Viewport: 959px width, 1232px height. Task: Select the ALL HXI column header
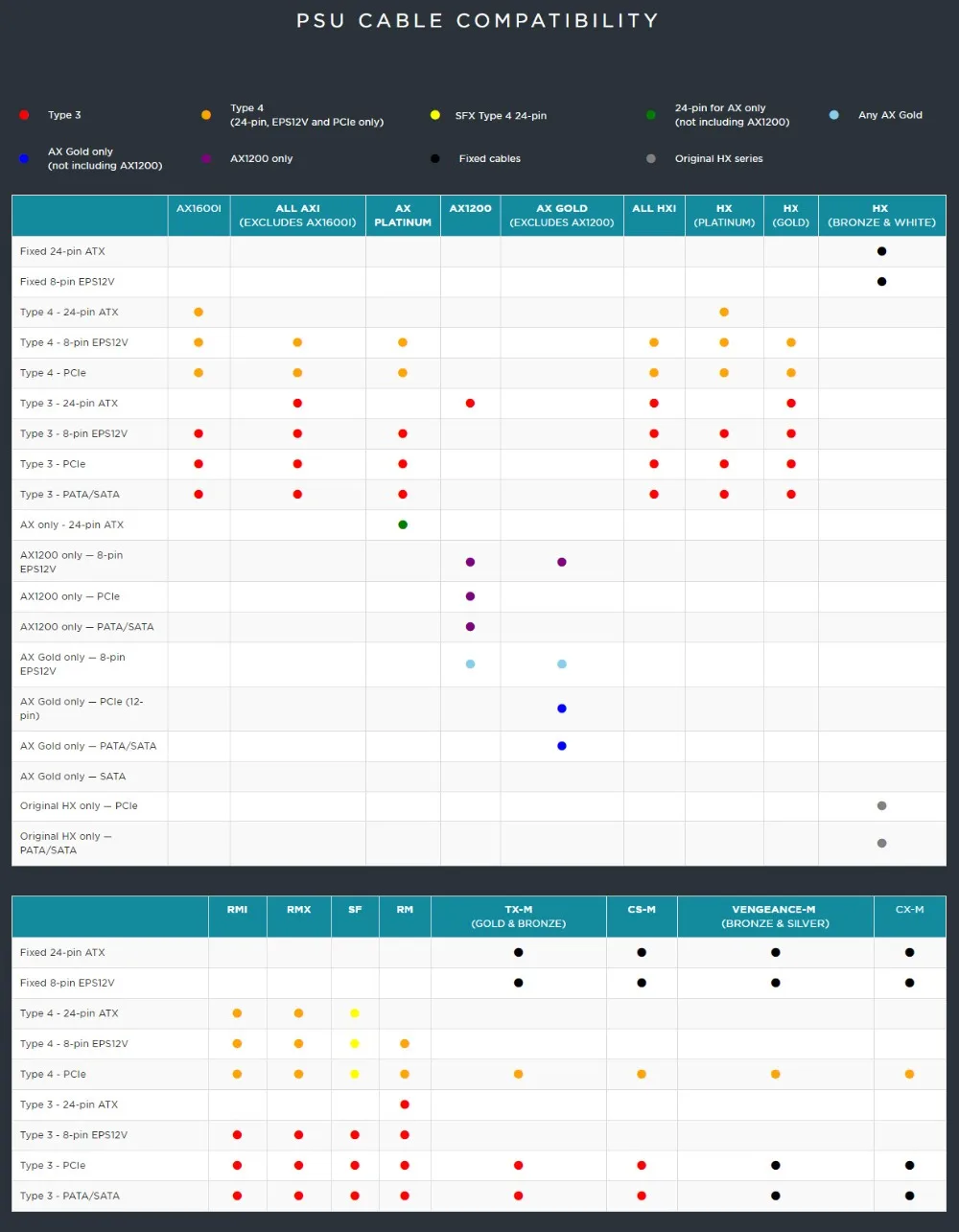654,216
